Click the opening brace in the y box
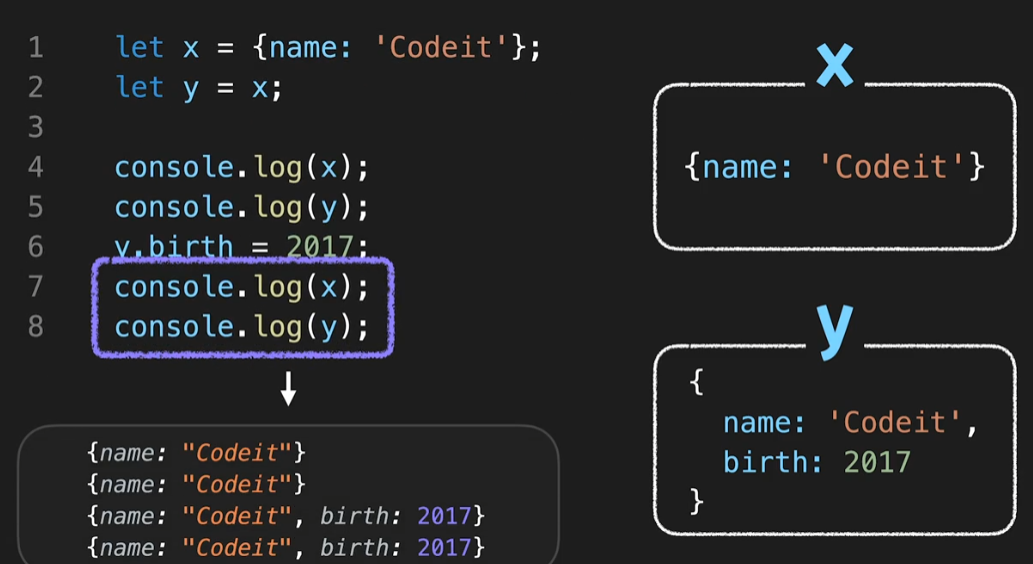This screenshot has height=564, width=1033. click(696, 382)
